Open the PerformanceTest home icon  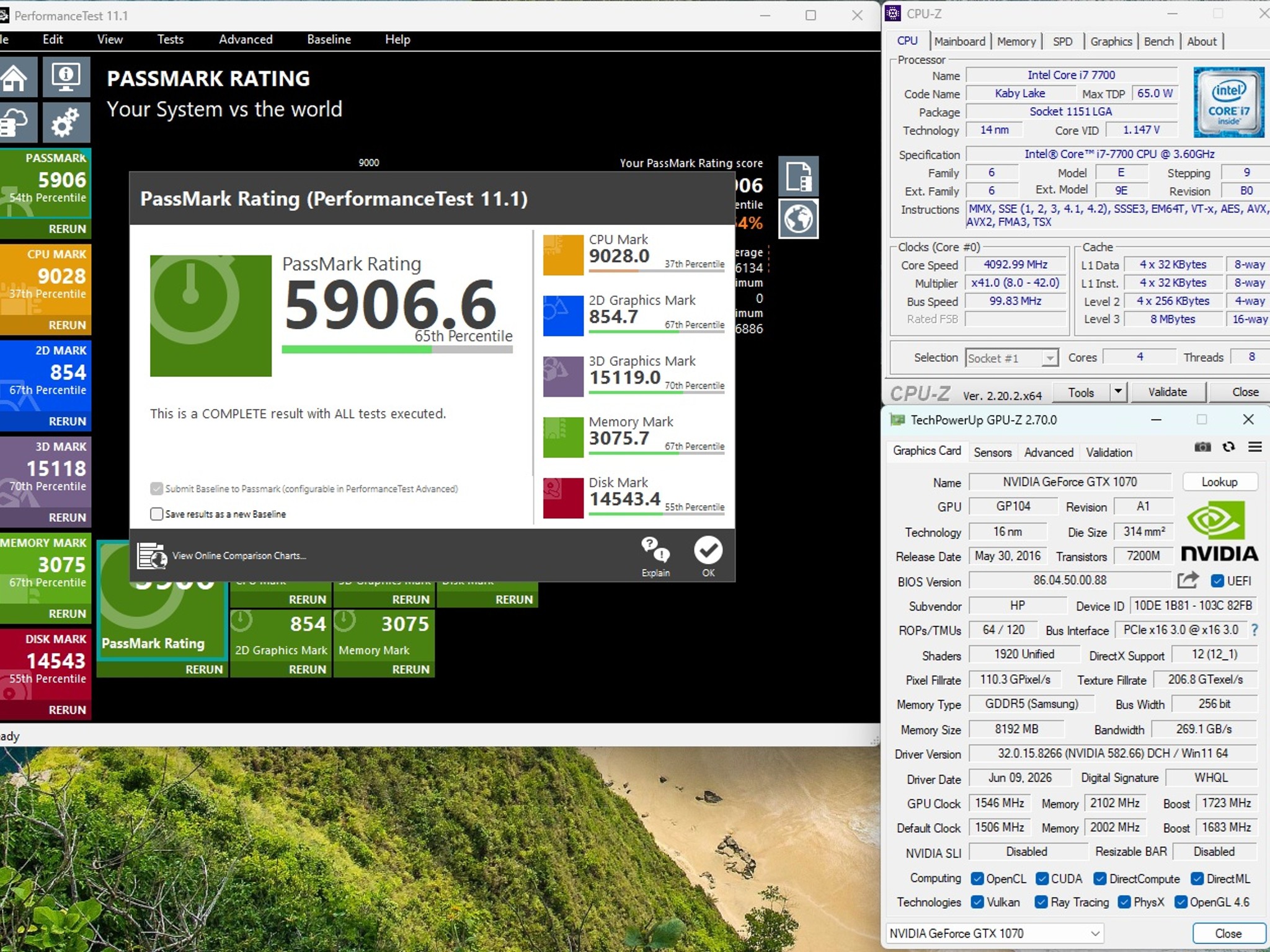click(16, 77)
